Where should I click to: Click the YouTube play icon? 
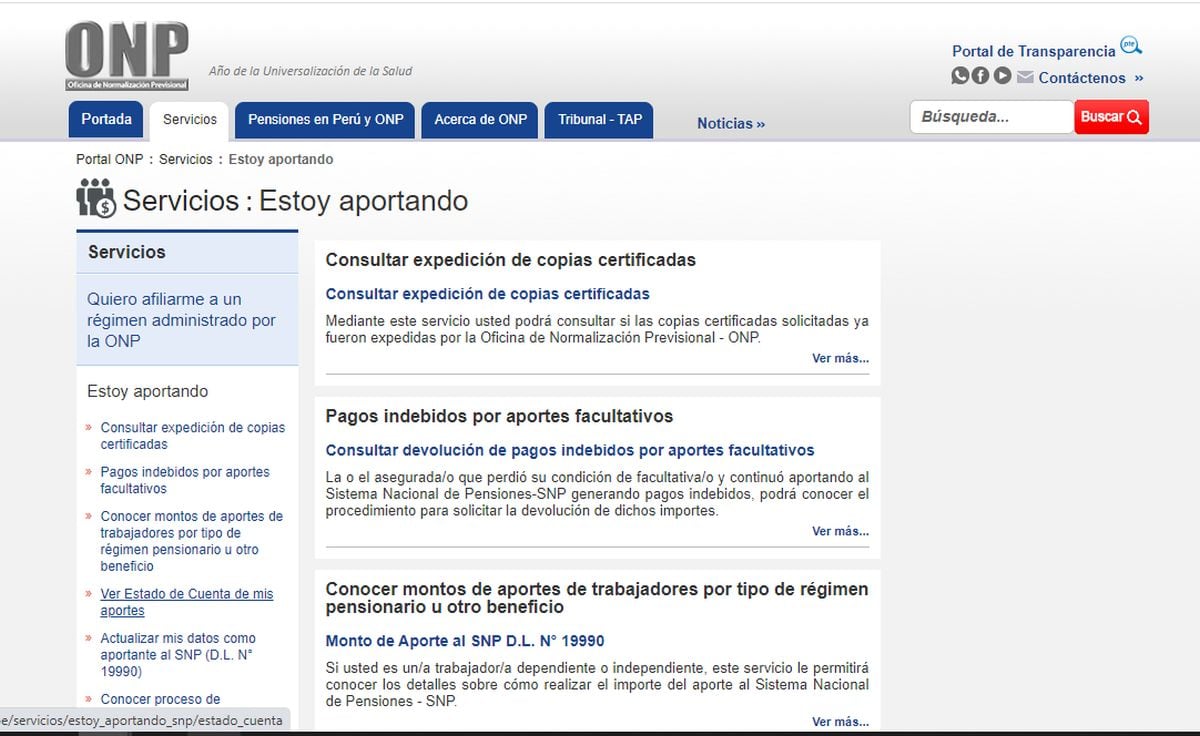pyautogui.click(x=1002, y=76)
